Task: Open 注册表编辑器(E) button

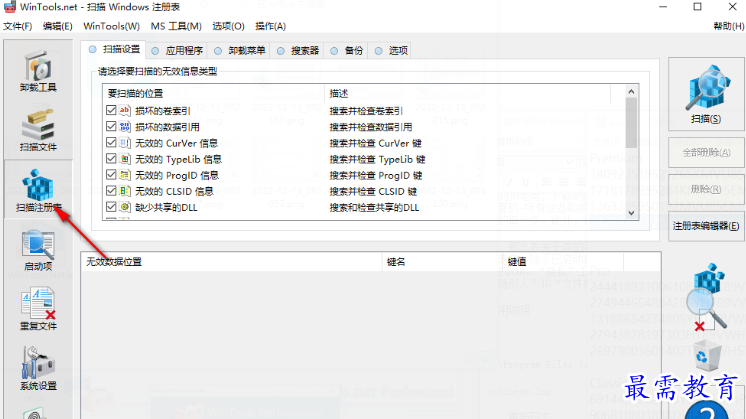Action: pos(706,226)
